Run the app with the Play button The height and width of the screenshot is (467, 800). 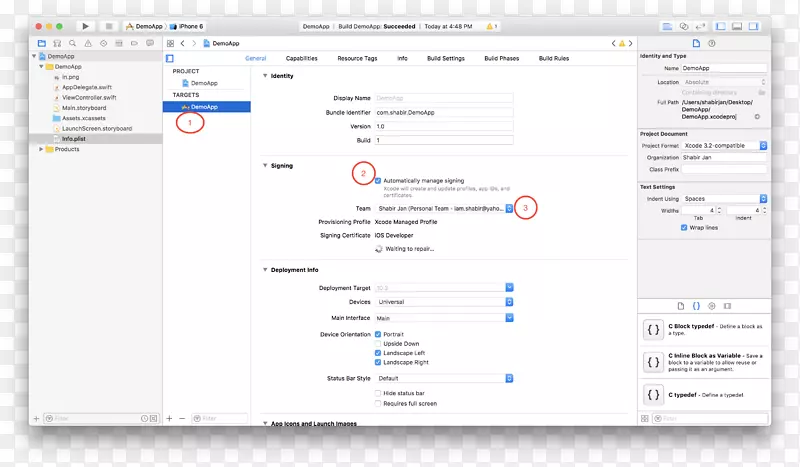click(x=85, y=26)
